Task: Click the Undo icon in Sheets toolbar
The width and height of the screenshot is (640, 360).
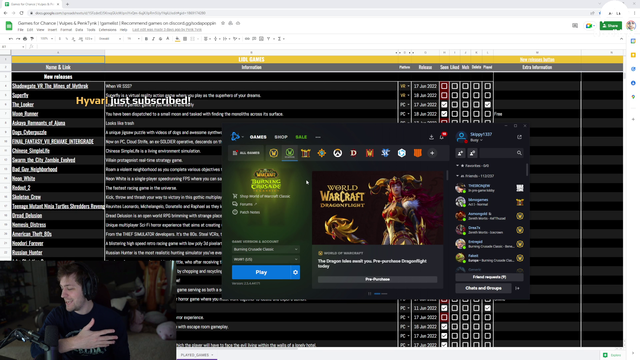Action: click(11, 39)
